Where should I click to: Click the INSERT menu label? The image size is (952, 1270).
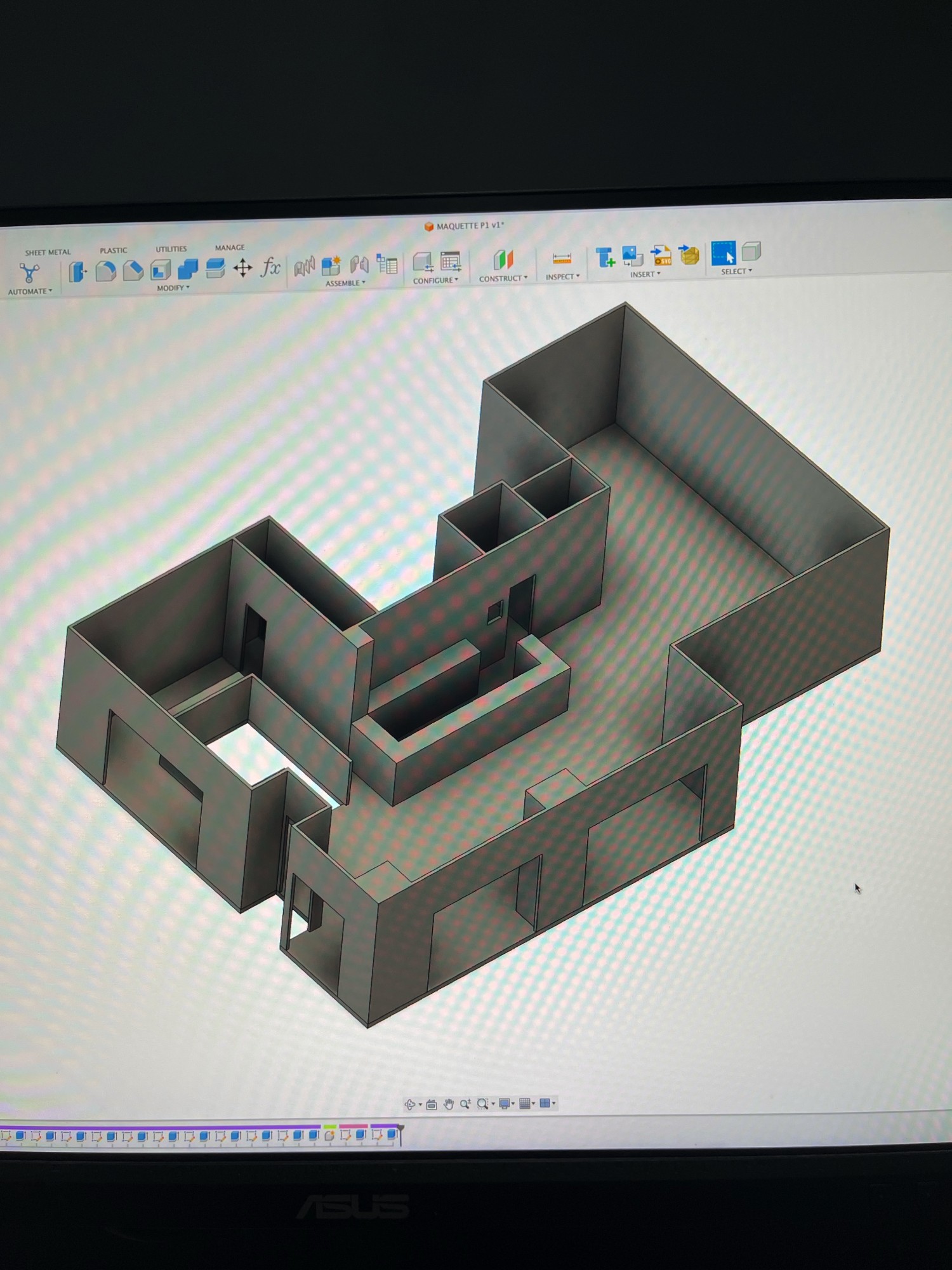point(645,274)
